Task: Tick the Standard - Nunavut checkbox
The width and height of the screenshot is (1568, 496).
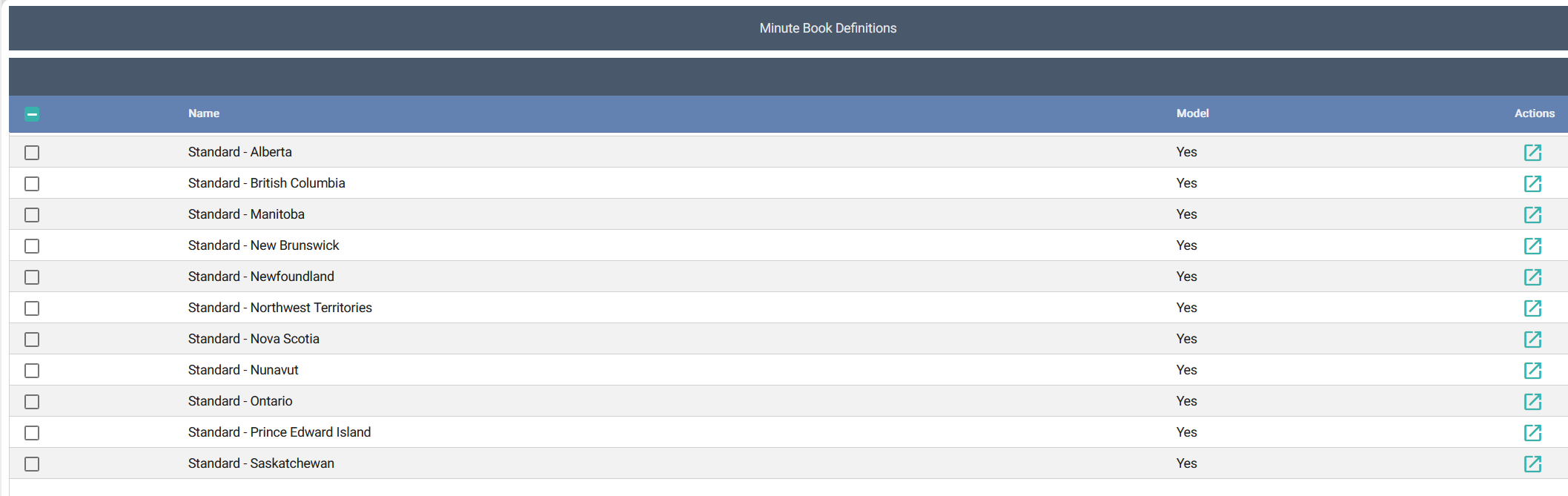Action: click(32, 371)
